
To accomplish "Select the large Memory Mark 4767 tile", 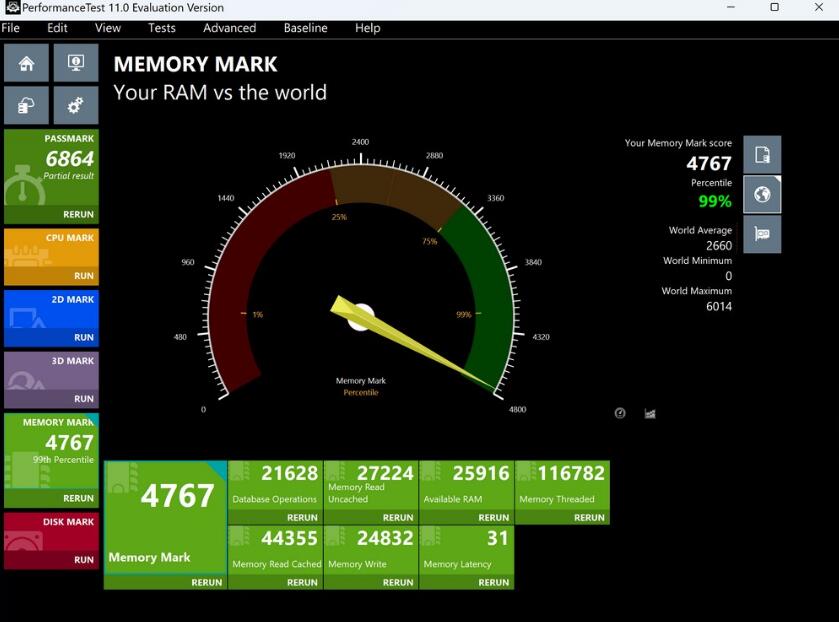I will click(164, 510).
